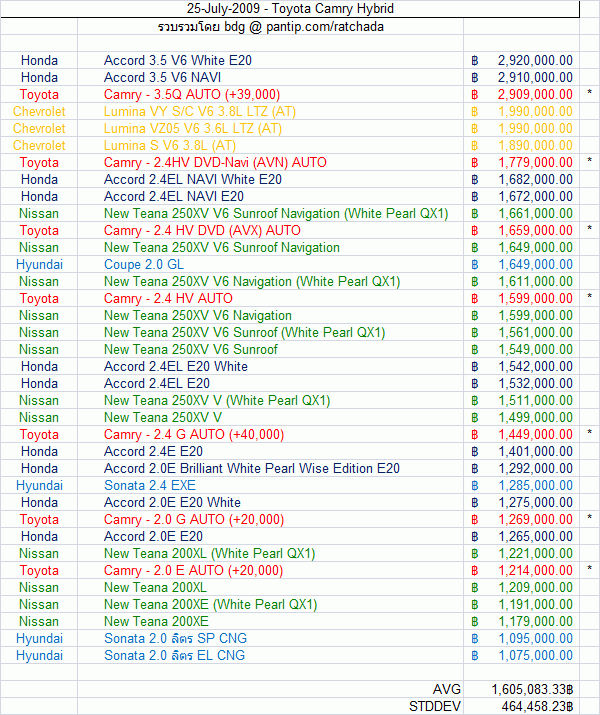Click the Sonata 2.0 EL CNG cell

click(175, 655)
